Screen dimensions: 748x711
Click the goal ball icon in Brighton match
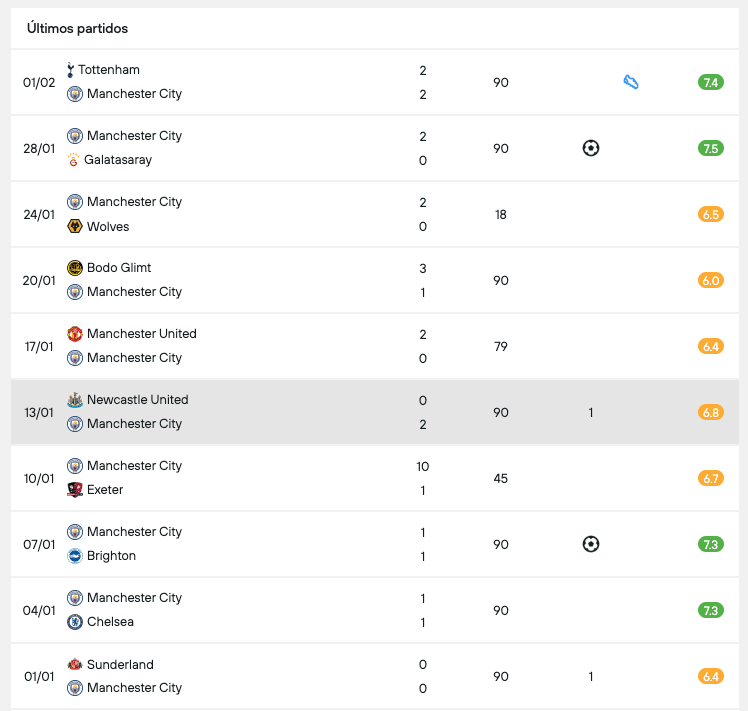pyautogui.click(x=591, y=544)
